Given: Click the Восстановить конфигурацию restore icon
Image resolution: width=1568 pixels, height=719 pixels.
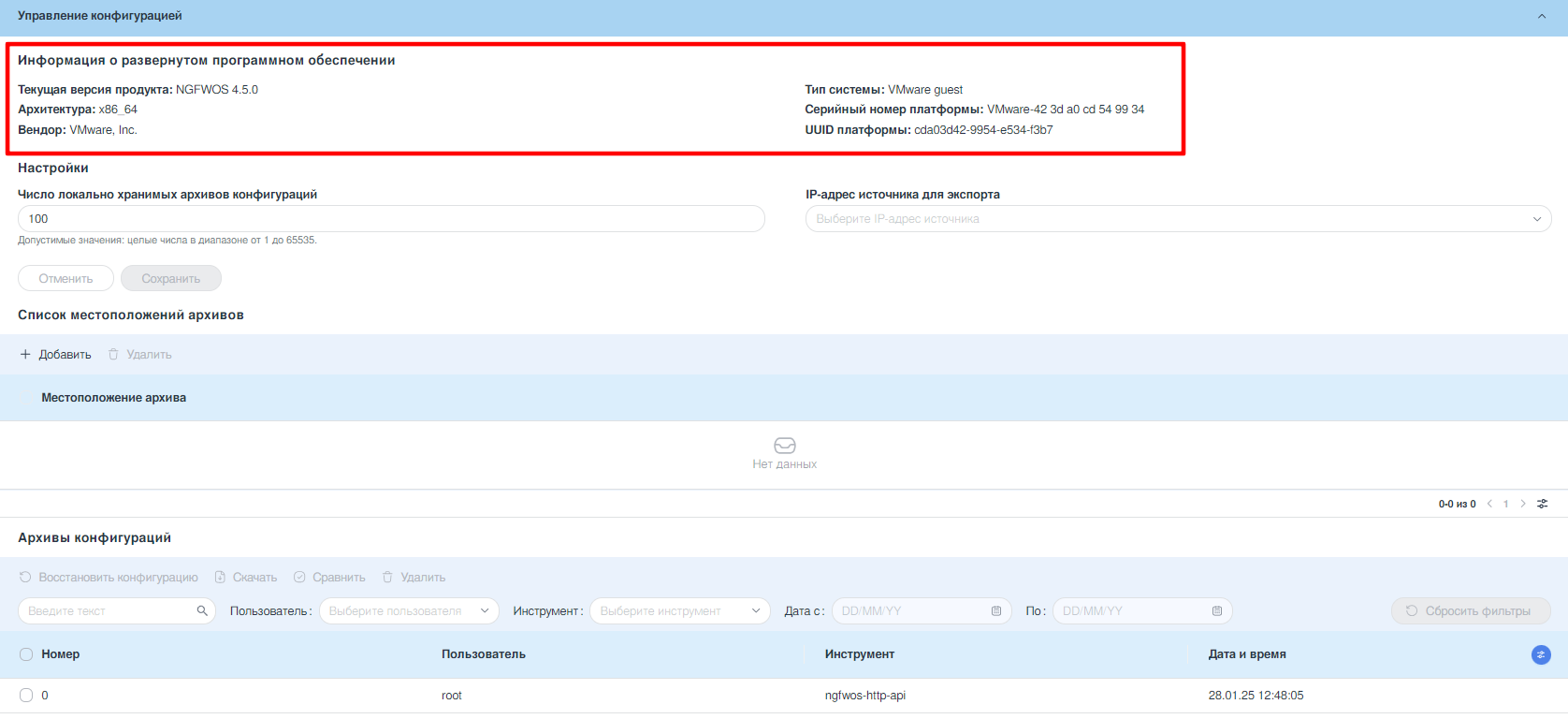Looking at the screenshot, I should click(x=25, y=578).
